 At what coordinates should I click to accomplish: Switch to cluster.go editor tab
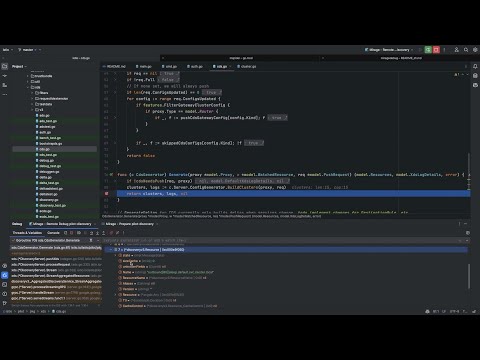point(247,66)
